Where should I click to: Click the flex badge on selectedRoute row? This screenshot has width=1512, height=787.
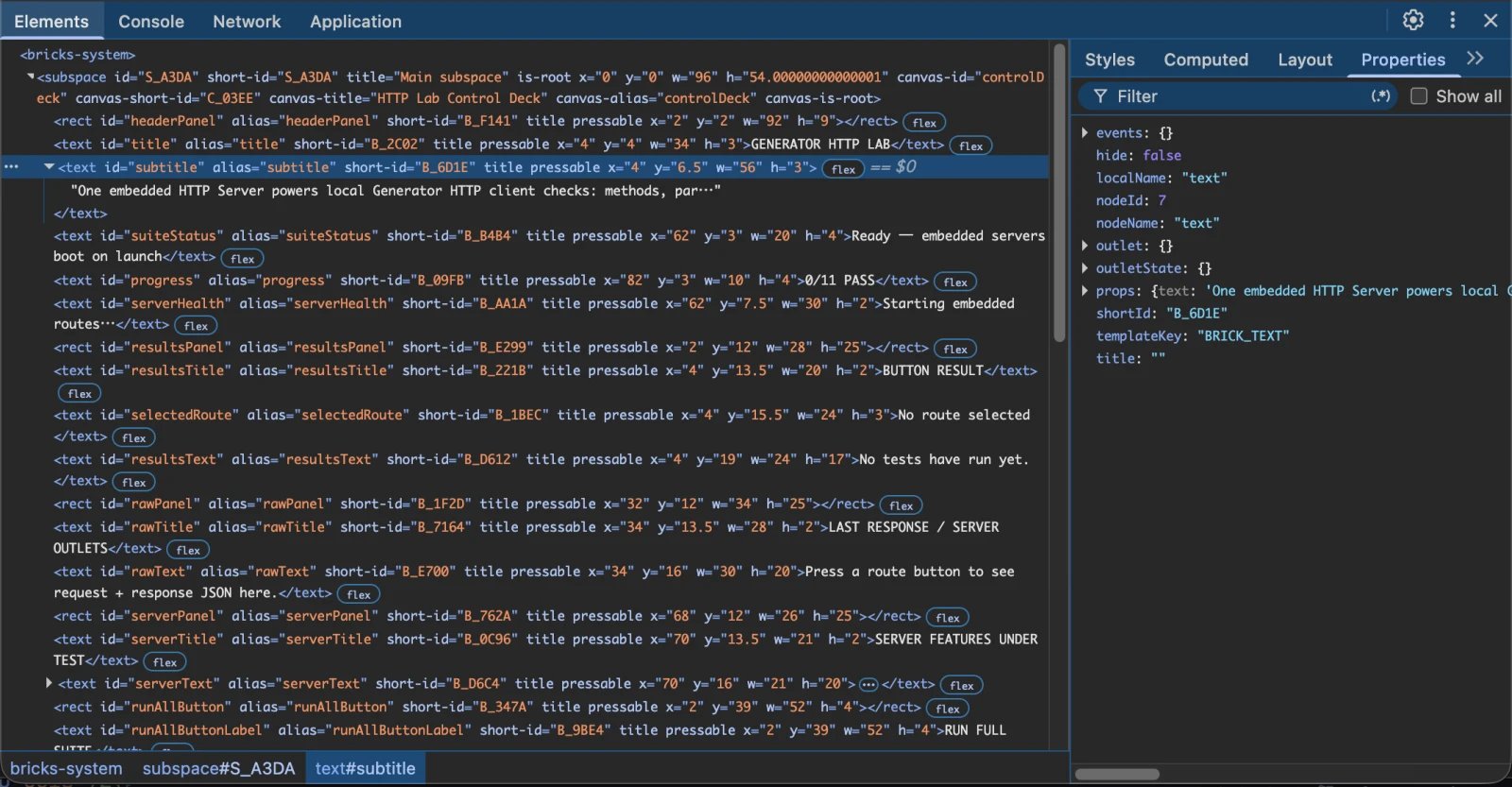pos(133,438)
